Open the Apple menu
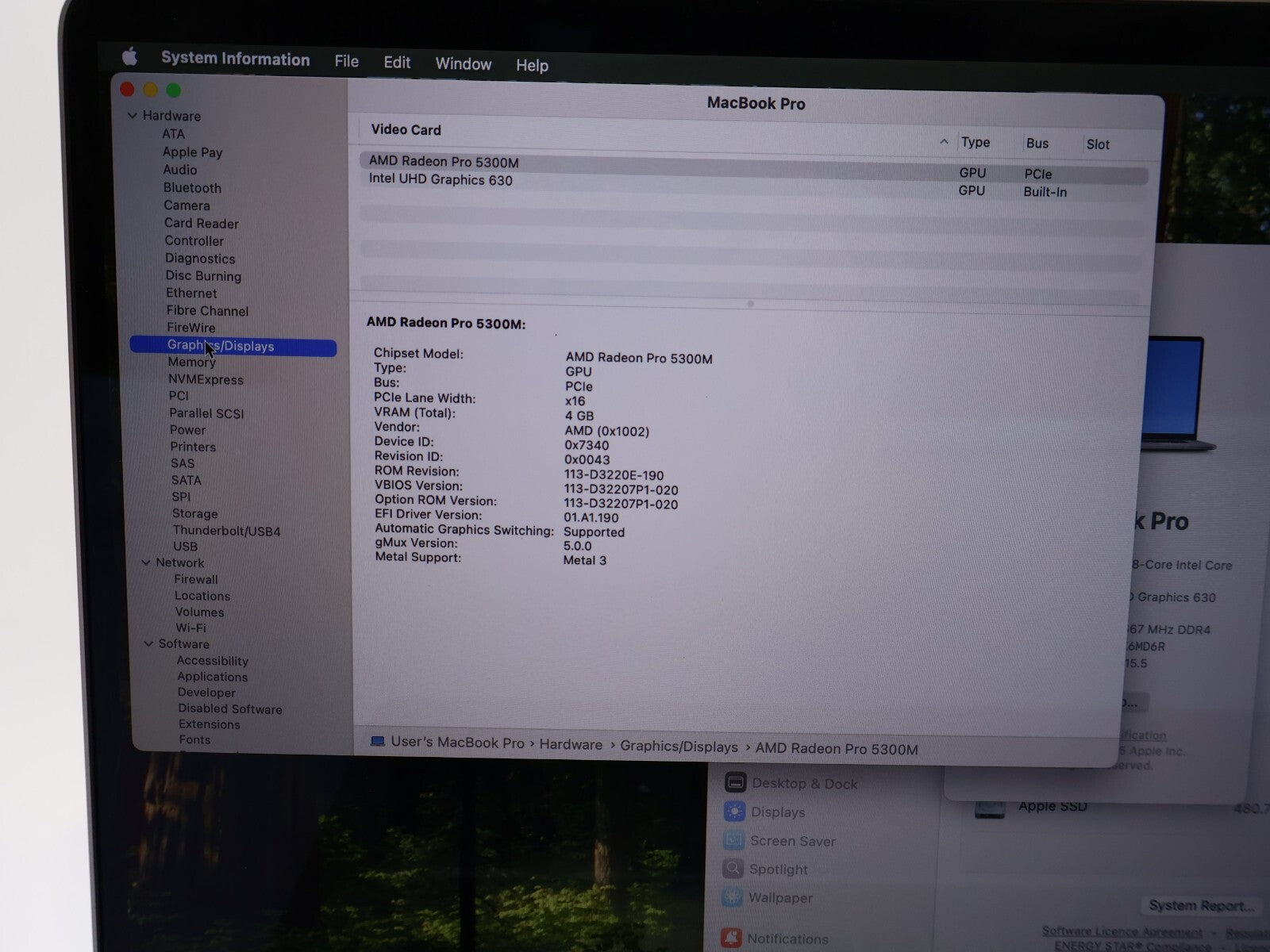 (x=129, y=56)
